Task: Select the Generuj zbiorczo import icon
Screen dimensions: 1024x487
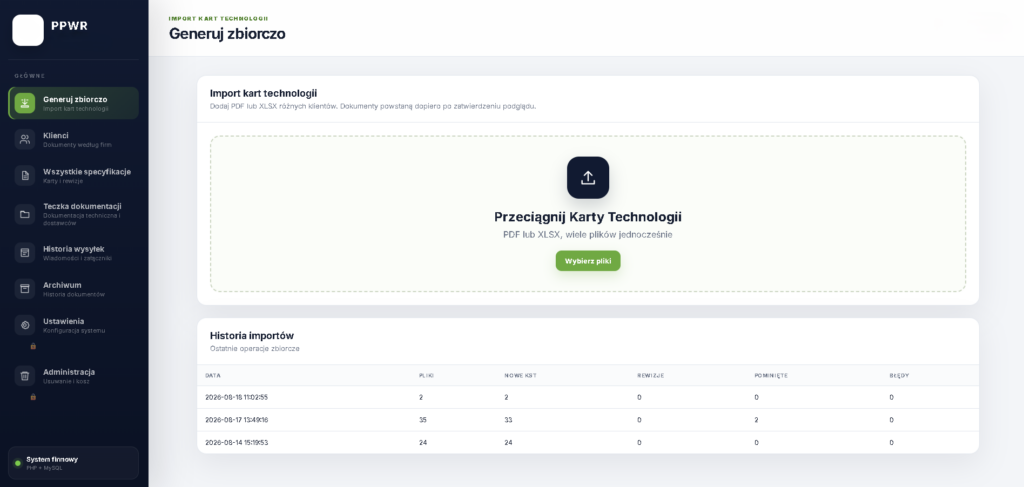Action: point(25,103)
